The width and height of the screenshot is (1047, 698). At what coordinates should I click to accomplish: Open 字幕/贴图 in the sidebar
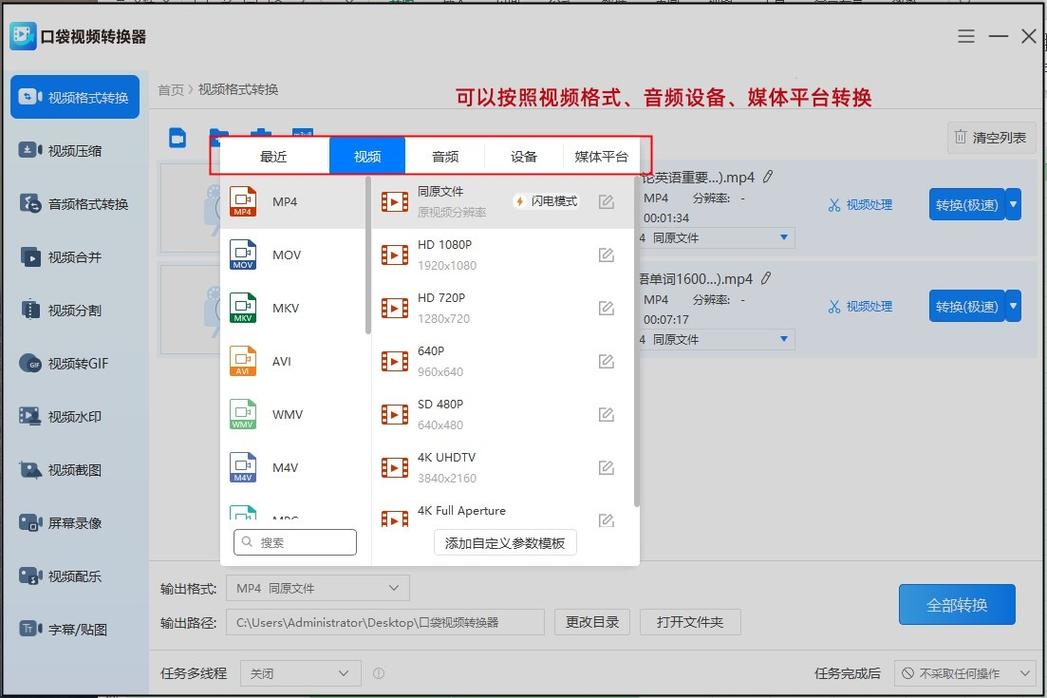[x=75, y=629]
